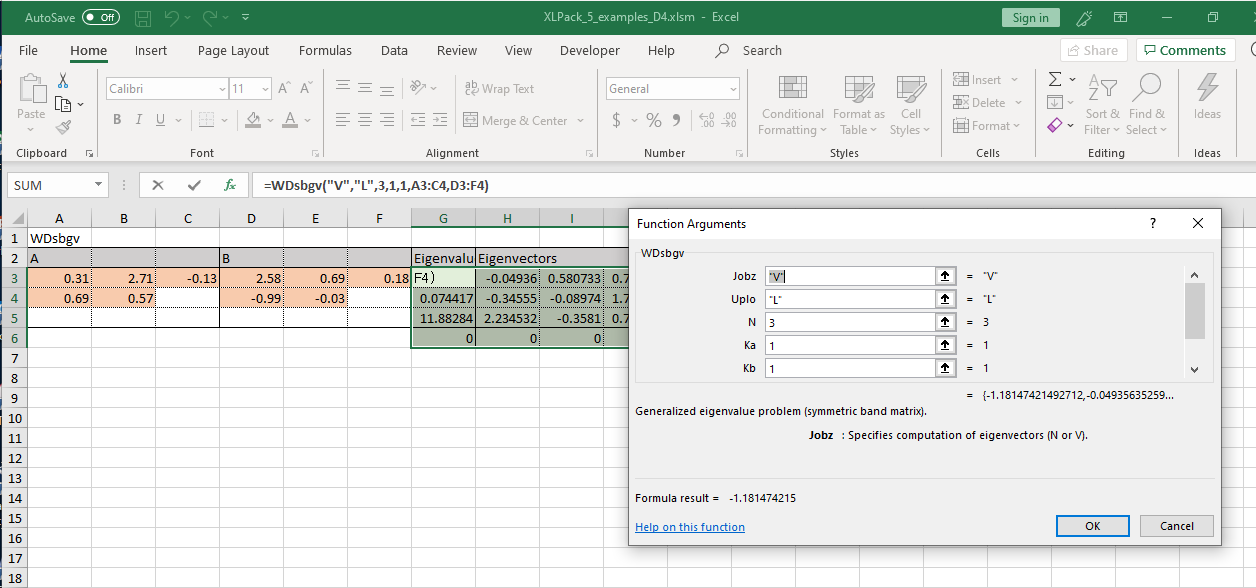Image resolution: width=1256 pixels, height=588 pixels.
Task: Click the Accounting dollar format icon
Action: tap(617, 120)
